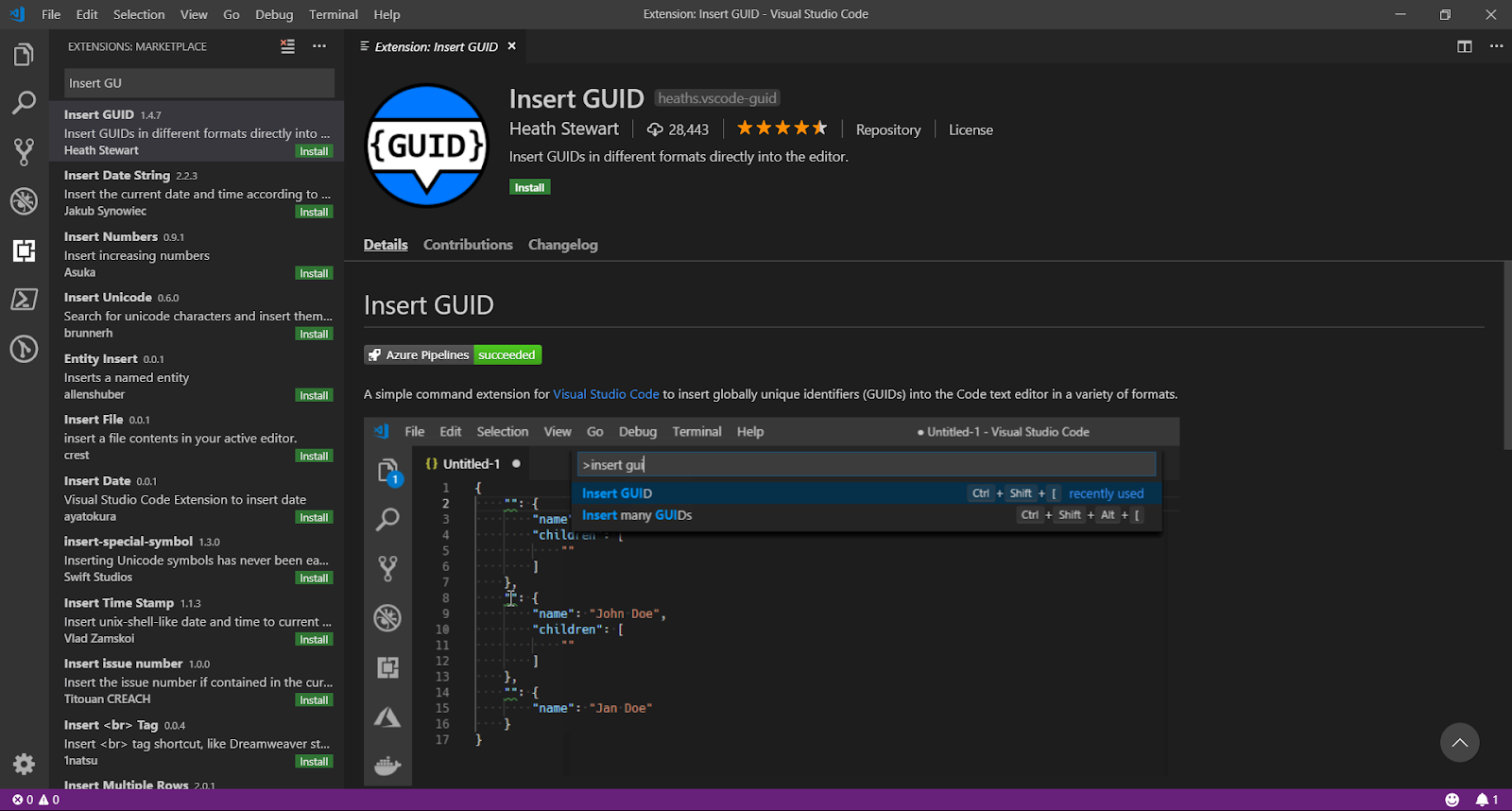Select the Entity Insert list entry
Viewport: 1512px width, 811px height.
(x=197, y=376)
